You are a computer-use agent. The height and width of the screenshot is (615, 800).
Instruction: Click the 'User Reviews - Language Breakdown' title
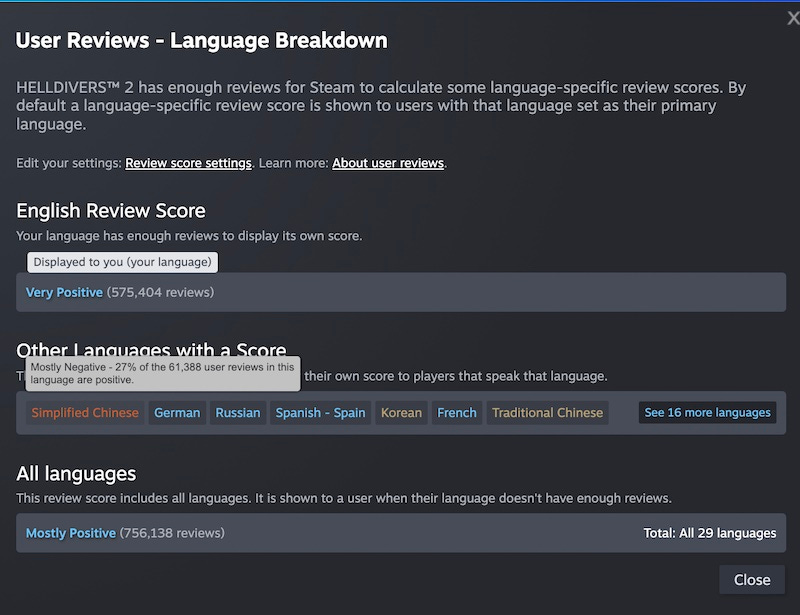pos(202,41)
